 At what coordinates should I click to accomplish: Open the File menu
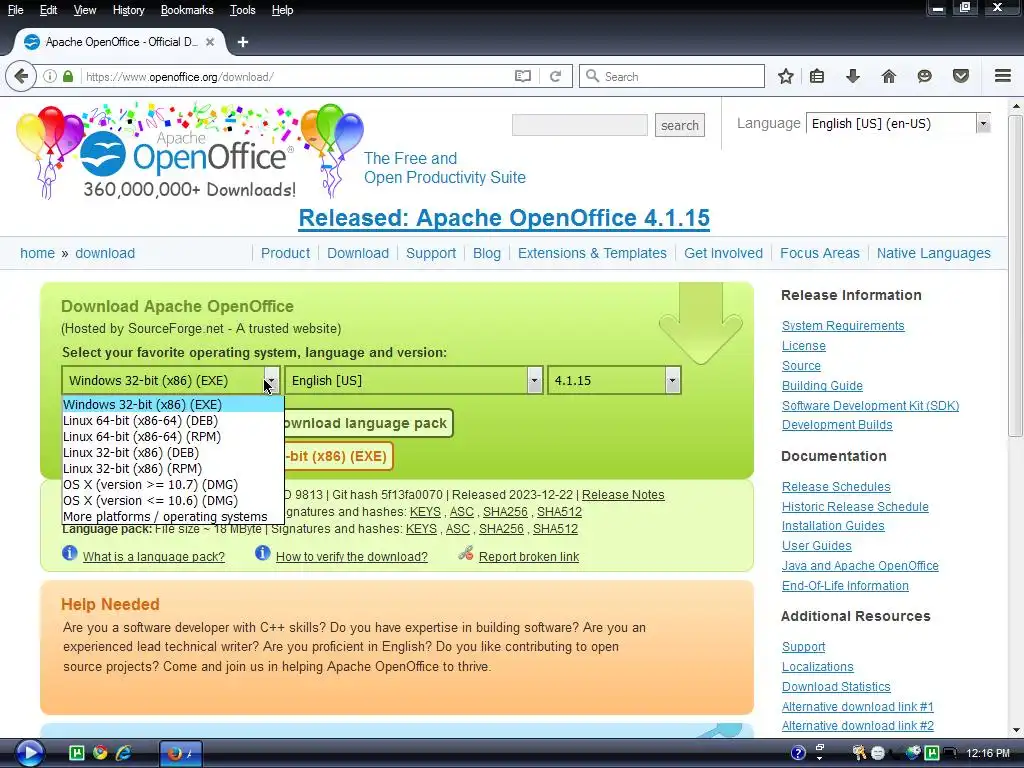click(x=16, y=10)
